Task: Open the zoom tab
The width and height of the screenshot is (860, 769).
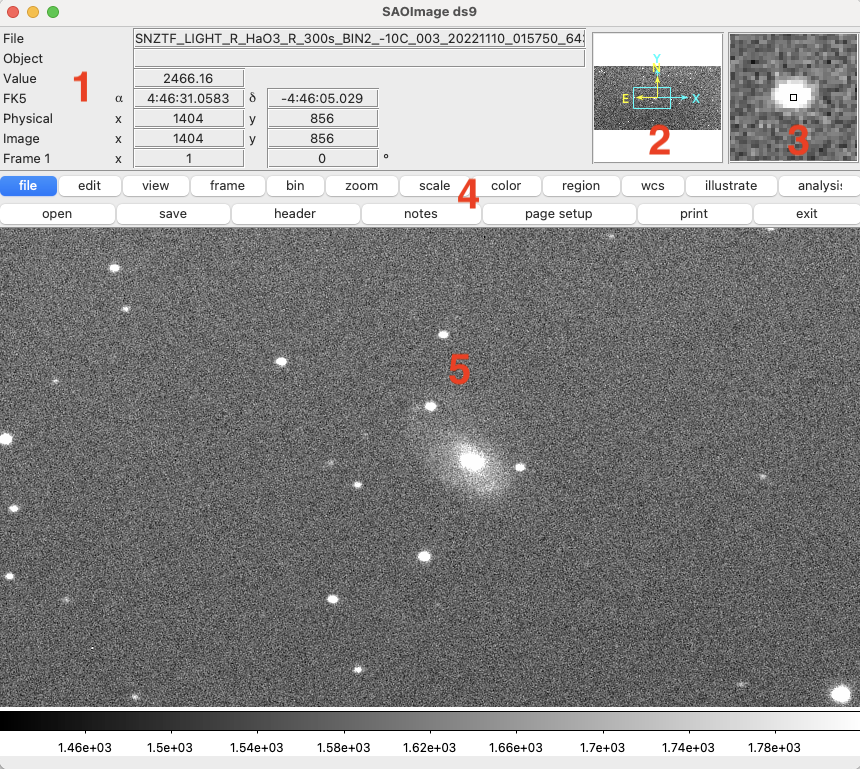Action: point(362,186)
